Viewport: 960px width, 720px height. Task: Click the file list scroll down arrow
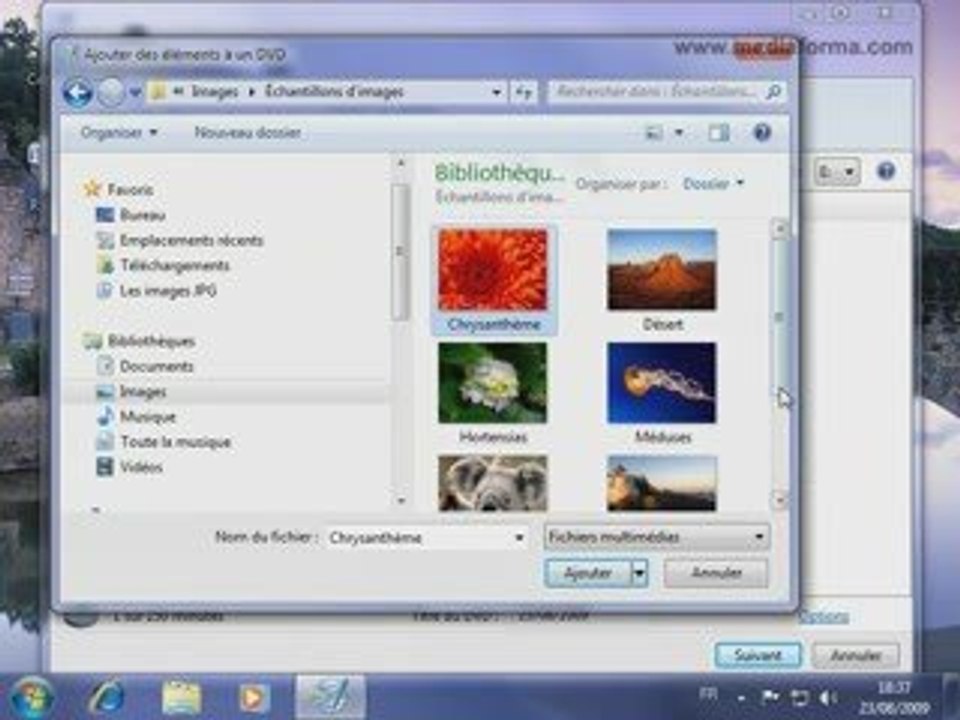point(779,501)
